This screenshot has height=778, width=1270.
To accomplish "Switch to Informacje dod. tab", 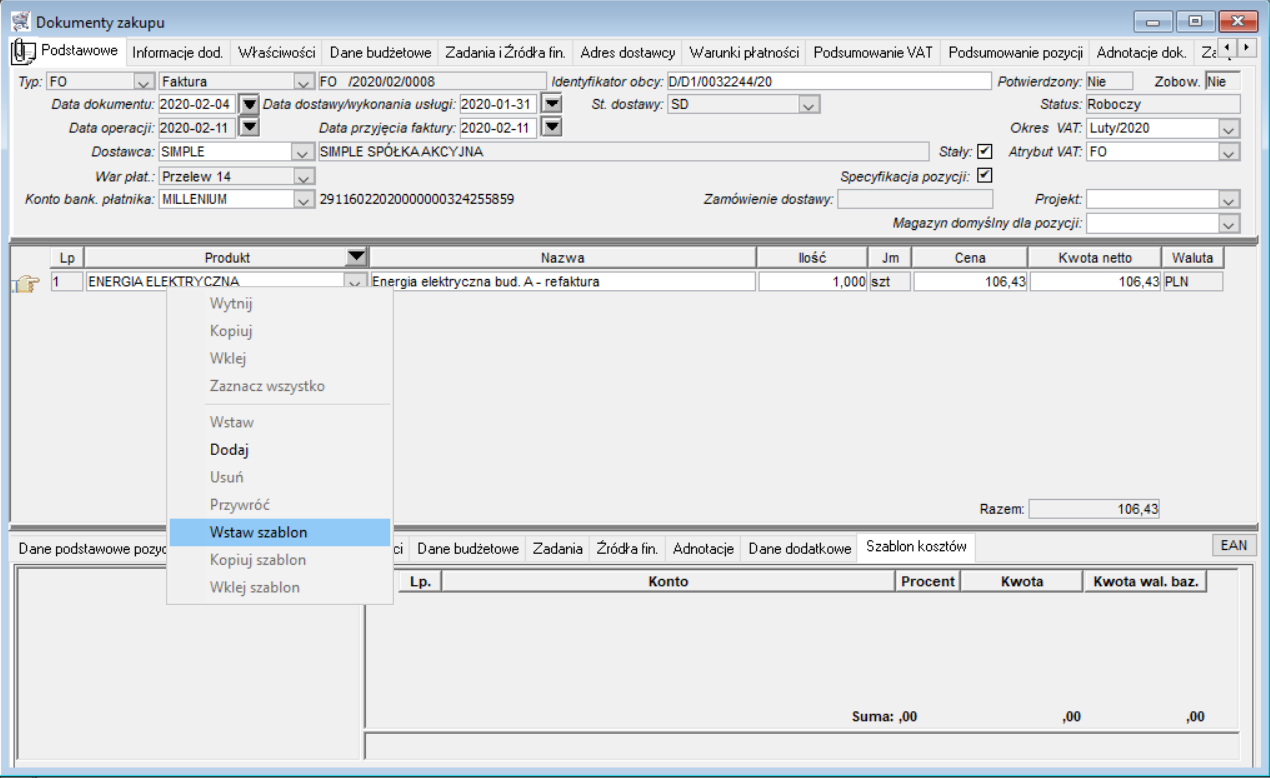I will 178,52.
